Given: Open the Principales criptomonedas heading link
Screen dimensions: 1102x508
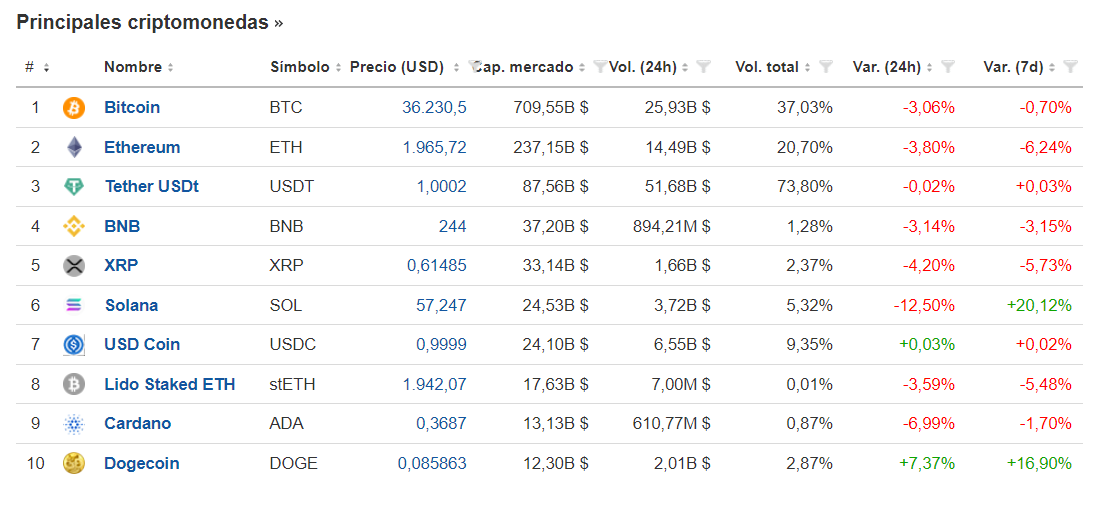Looking at the screenshot, I should [149, 22].
